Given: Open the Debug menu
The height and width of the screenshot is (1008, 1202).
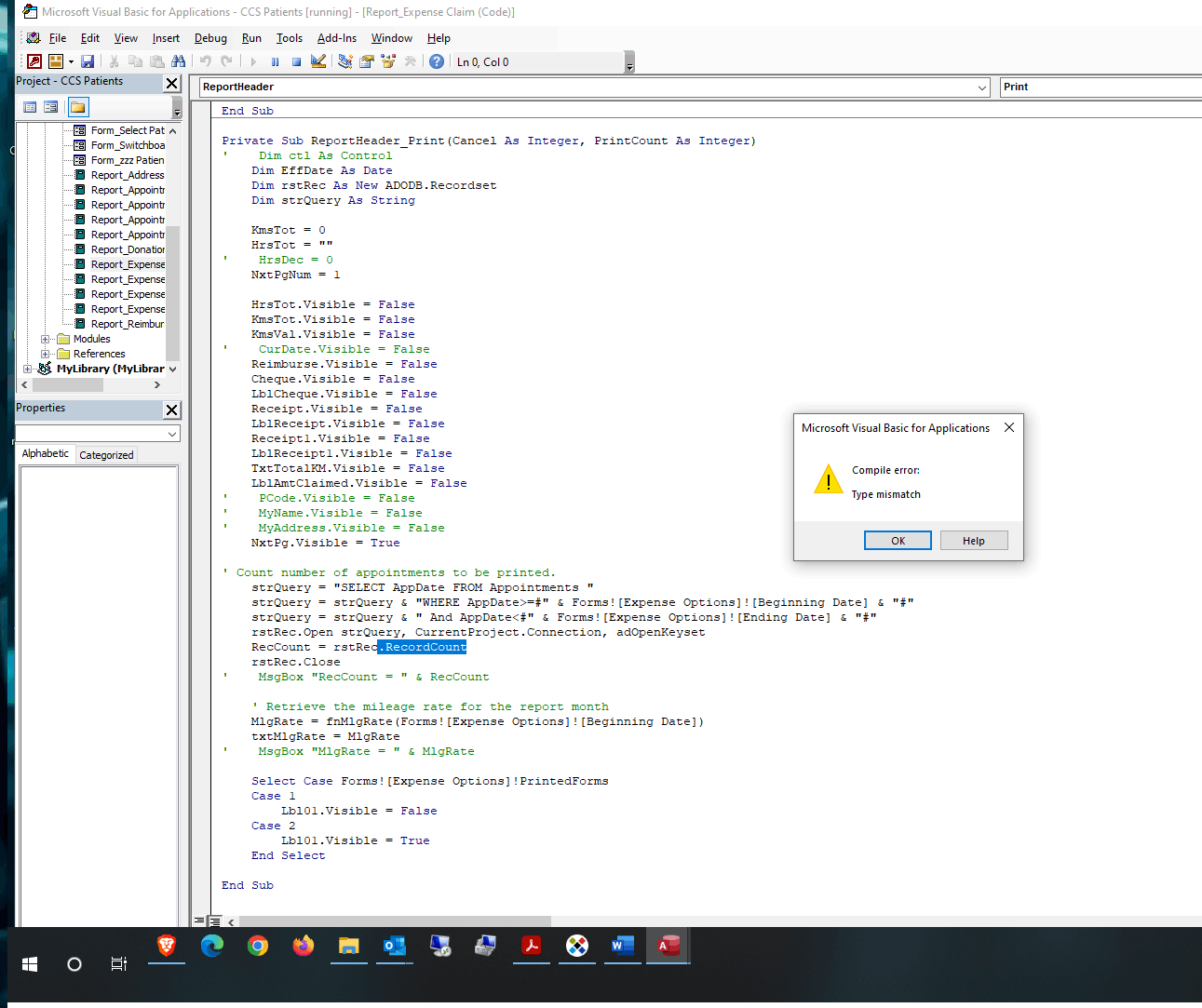Looking at the screenshot, I should pyautogui.click(x=210, y=38).
